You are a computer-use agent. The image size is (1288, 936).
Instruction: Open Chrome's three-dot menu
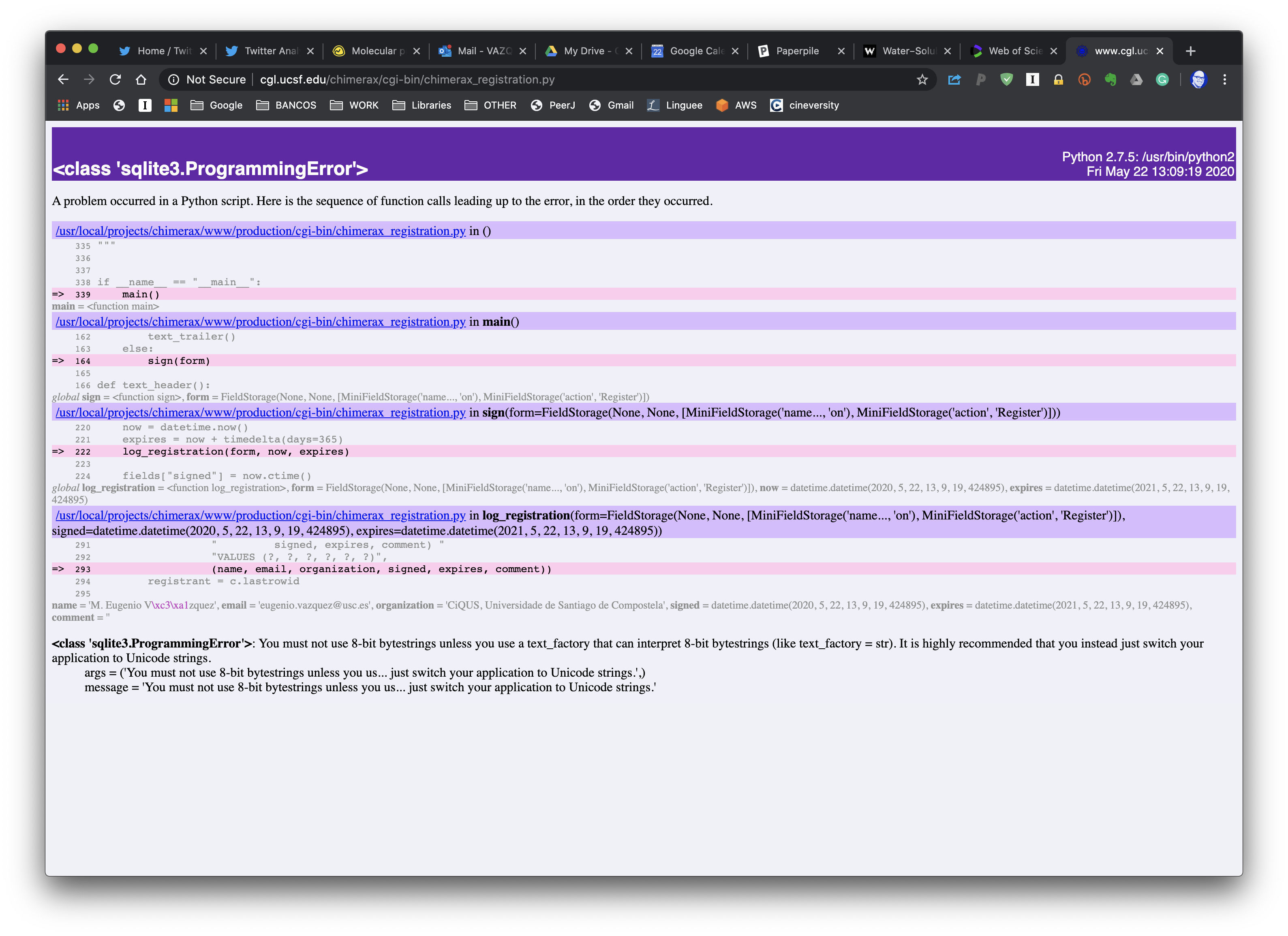coord(1224,79)
